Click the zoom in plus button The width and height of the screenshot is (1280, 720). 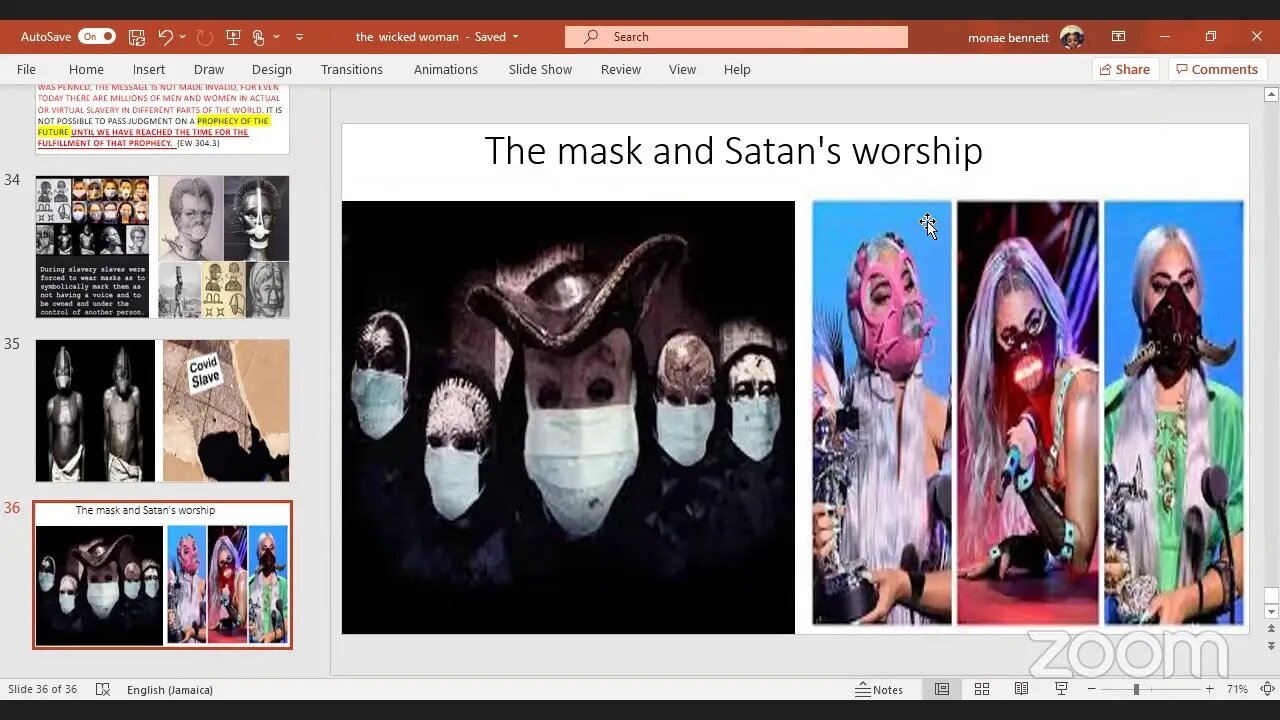tap(1209, 690)
